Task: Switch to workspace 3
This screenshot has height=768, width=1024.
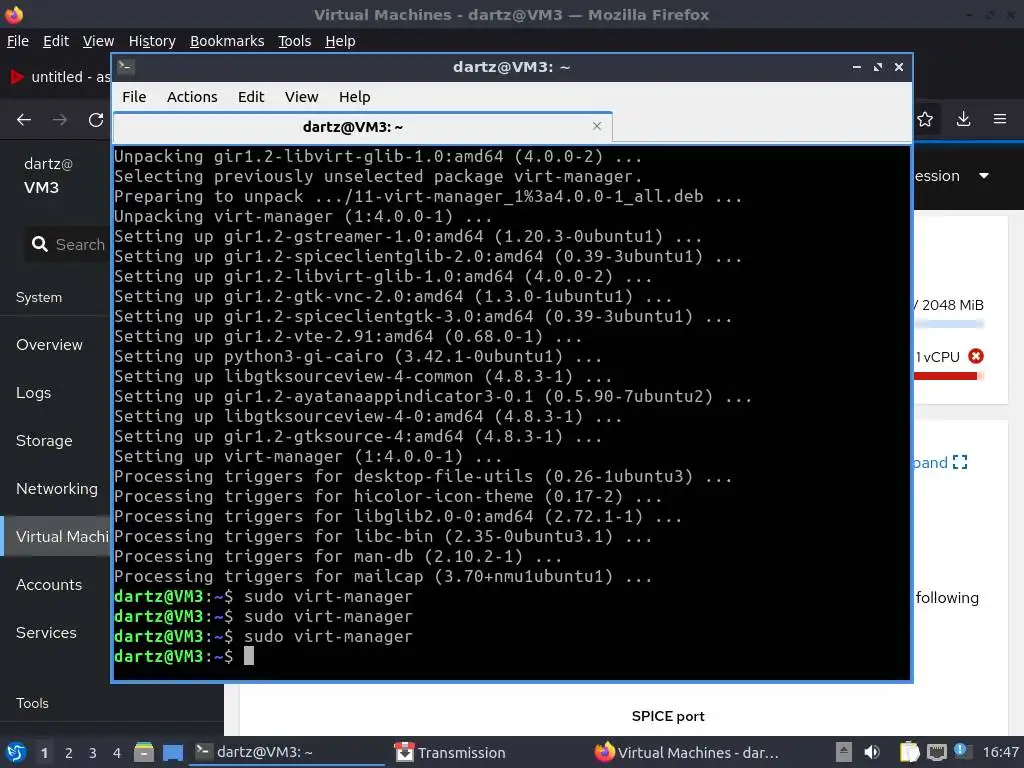Action: 93,753
